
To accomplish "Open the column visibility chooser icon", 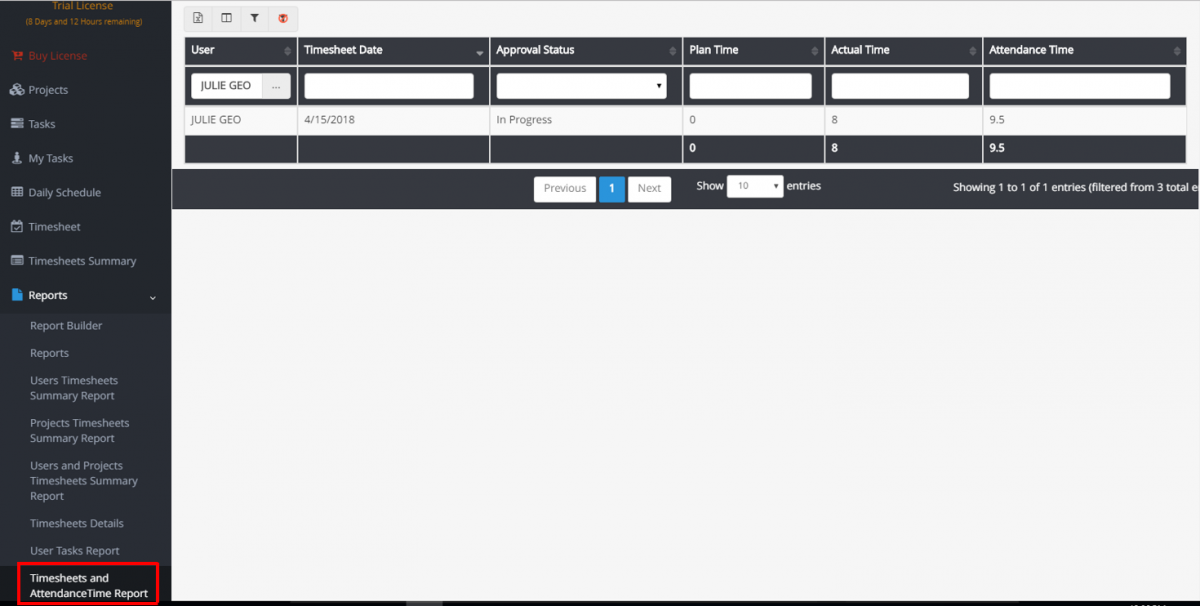I will click(x=226, y=18).
